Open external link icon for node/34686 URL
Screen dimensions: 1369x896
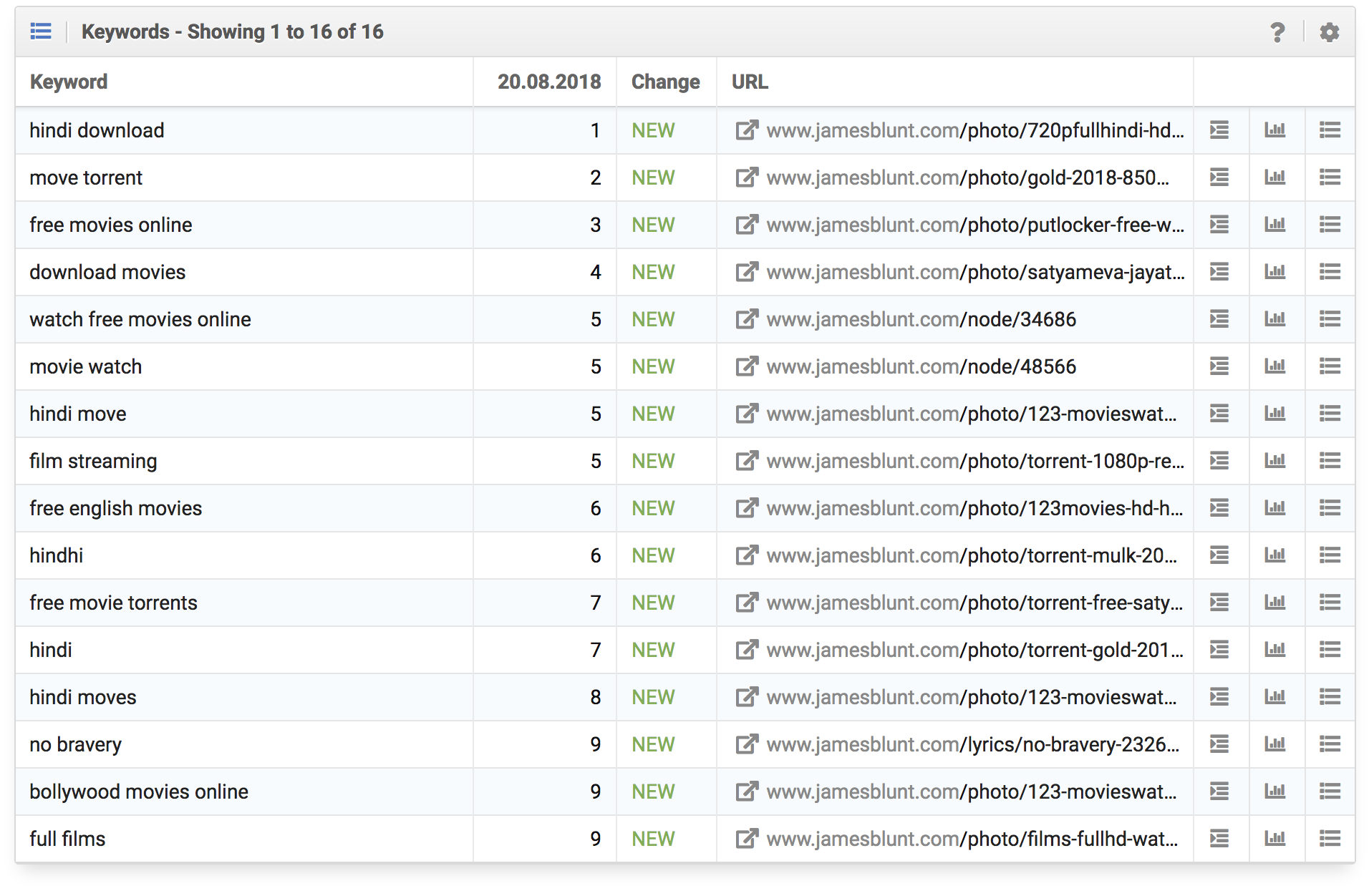(x=747, y=319)
